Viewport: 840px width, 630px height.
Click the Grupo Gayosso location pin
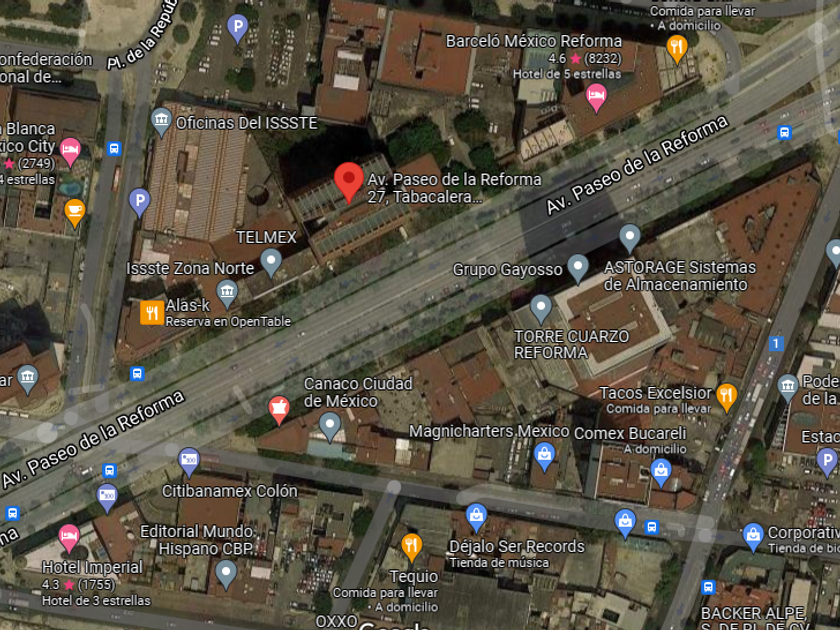(578, 268)
